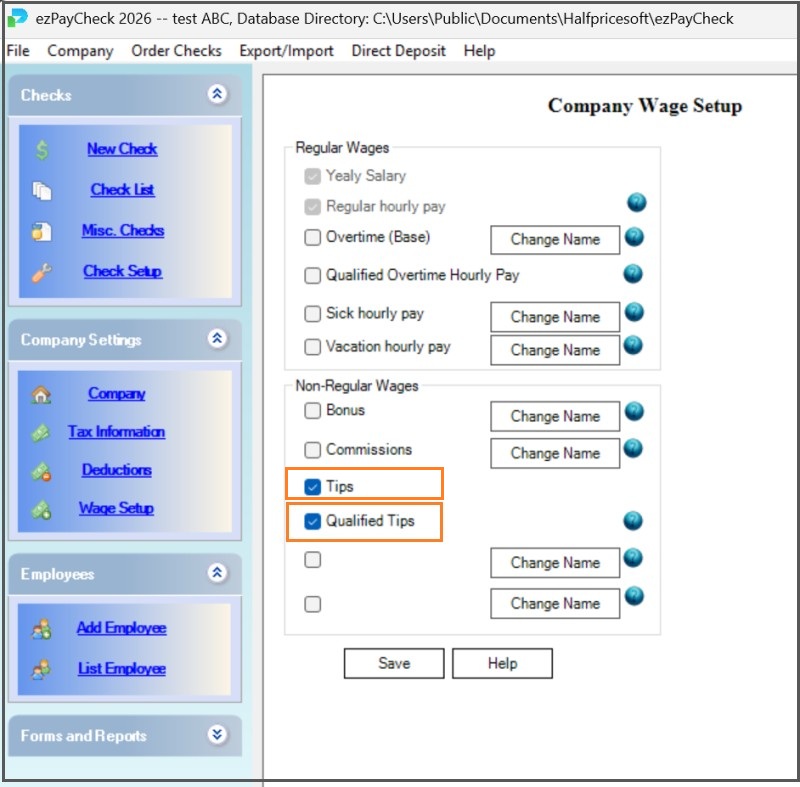The width and height of the screenshot is (800, 787).
Task: Check the Bonus wage checkbox
Action: [x=313, y=410]
